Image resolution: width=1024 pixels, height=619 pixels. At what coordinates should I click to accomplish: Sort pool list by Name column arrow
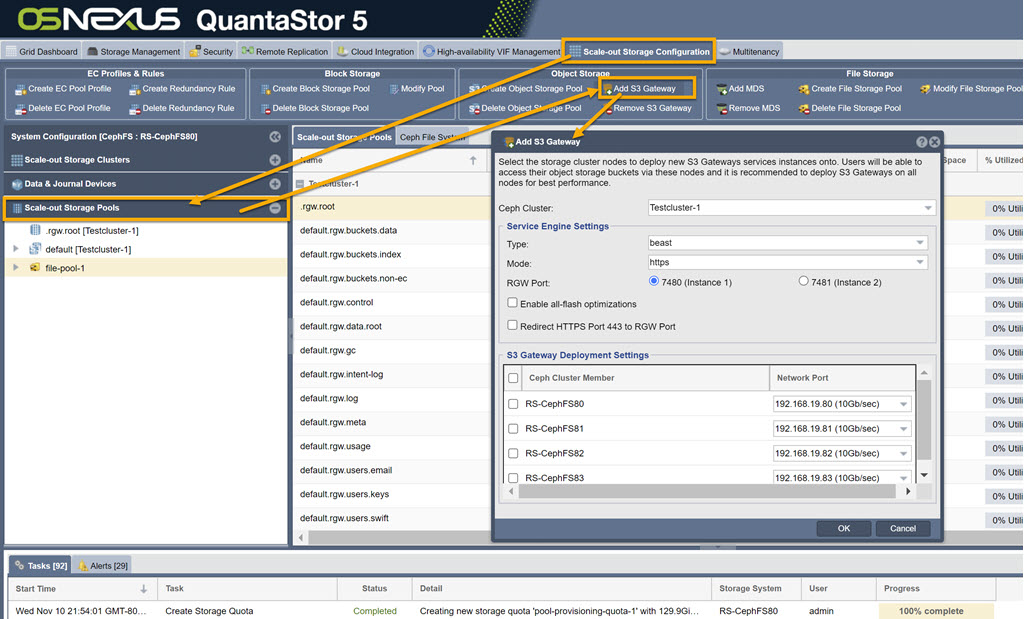[x=473, y=161]
